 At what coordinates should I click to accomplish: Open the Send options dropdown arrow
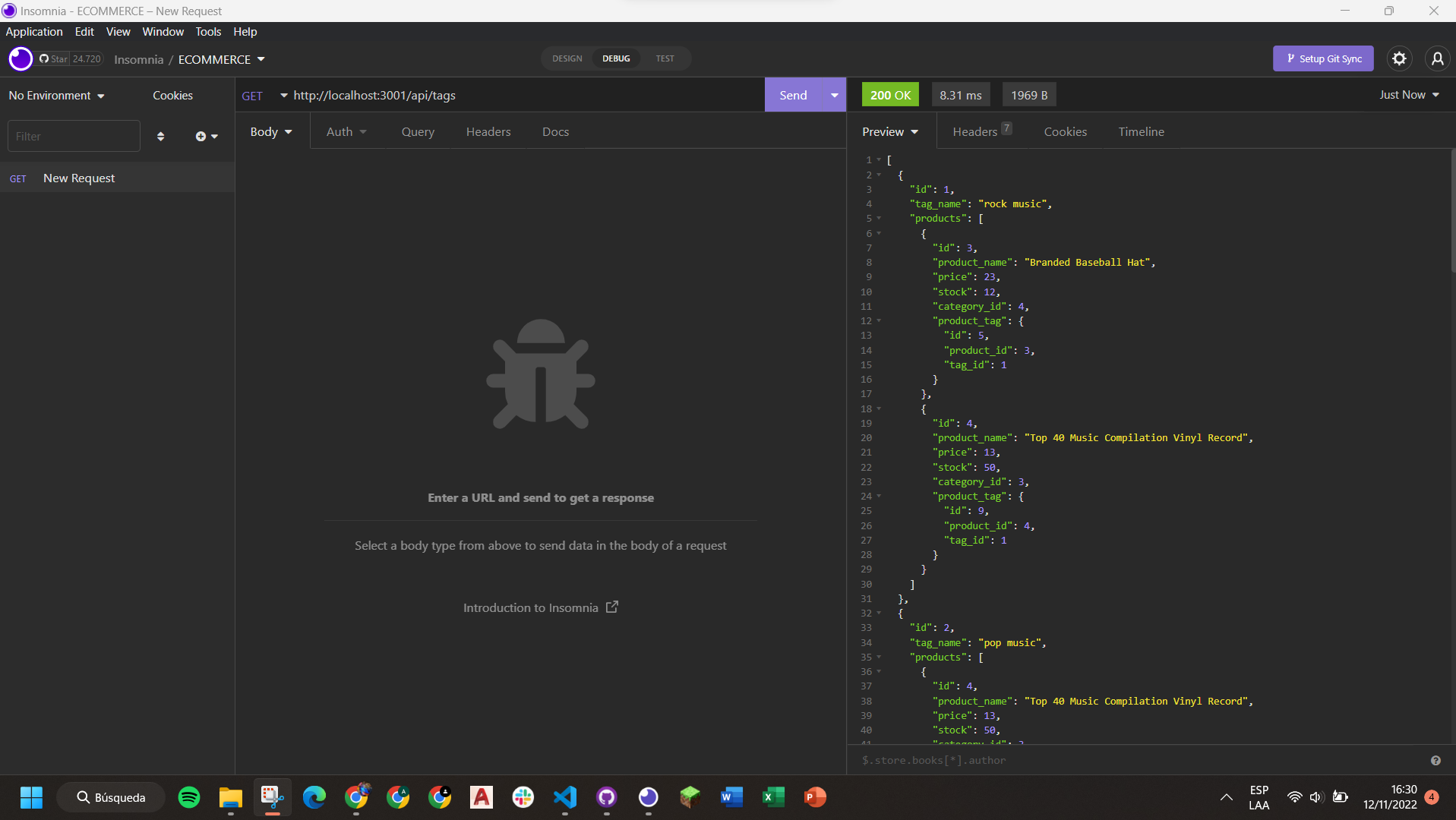(x=834, y=95)
